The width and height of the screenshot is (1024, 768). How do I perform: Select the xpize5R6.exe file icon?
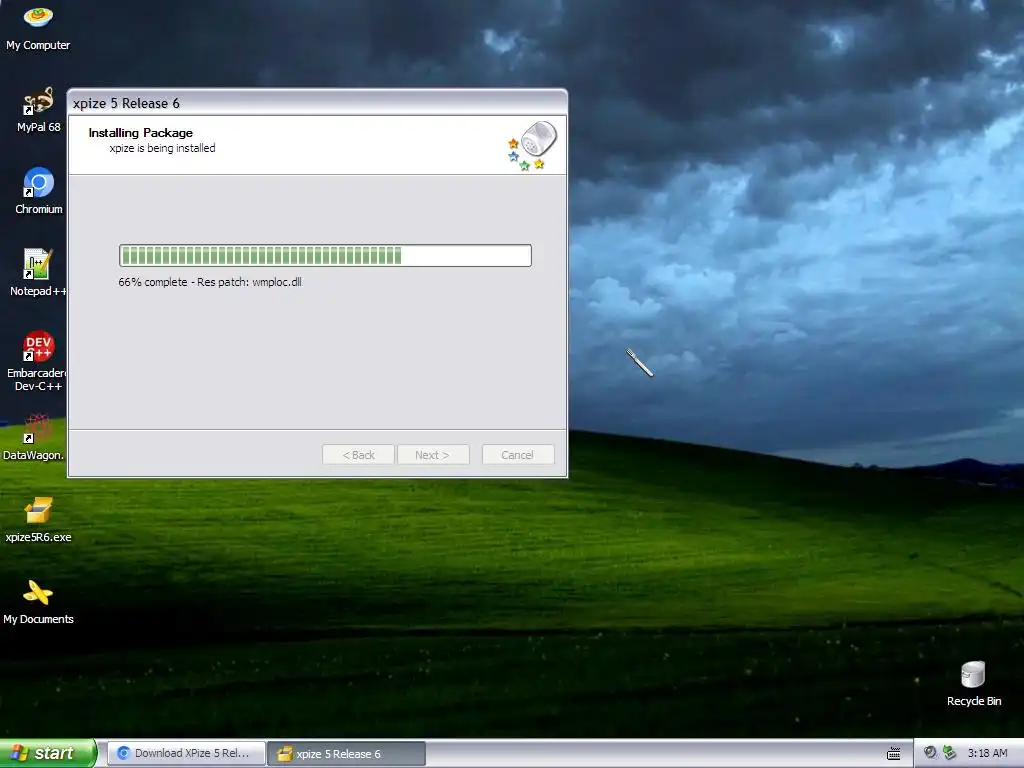pyautogui.click(x=38, y=520)
